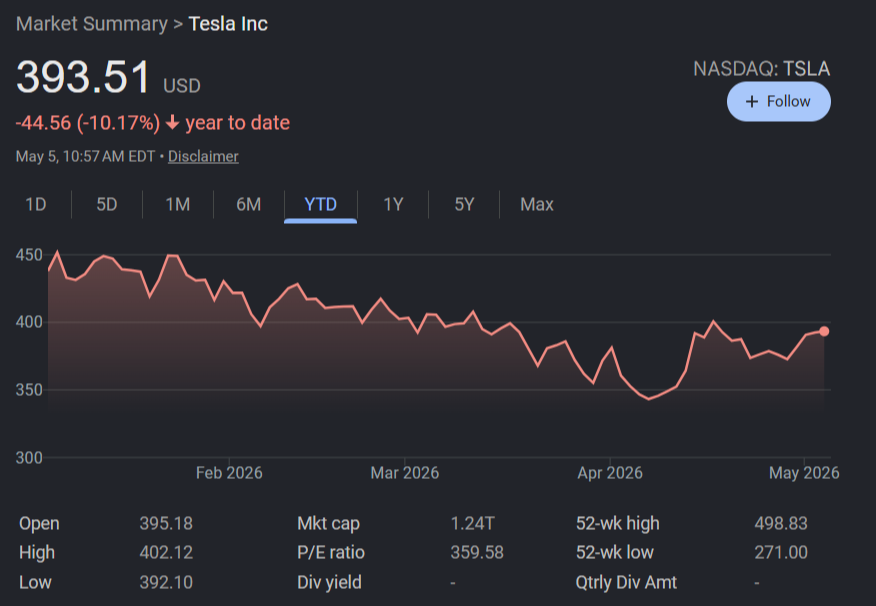The image size is (876, 606).
Task: Go back to Market Summary breadcrumb
Action: click(92, 24)
